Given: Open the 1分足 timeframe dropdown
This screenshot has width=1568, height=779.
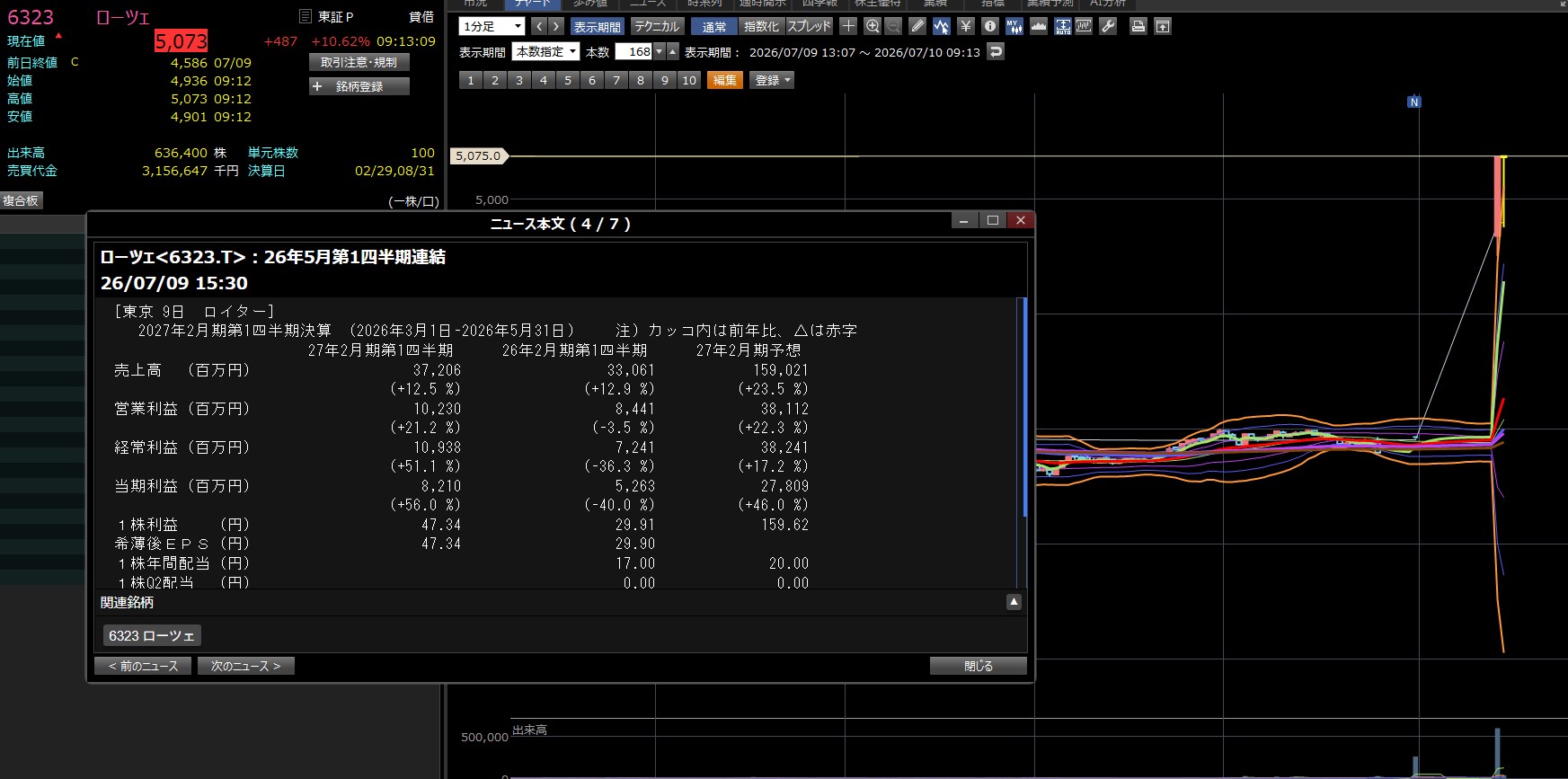Looking at the screenshot, I should click(492, 26).
